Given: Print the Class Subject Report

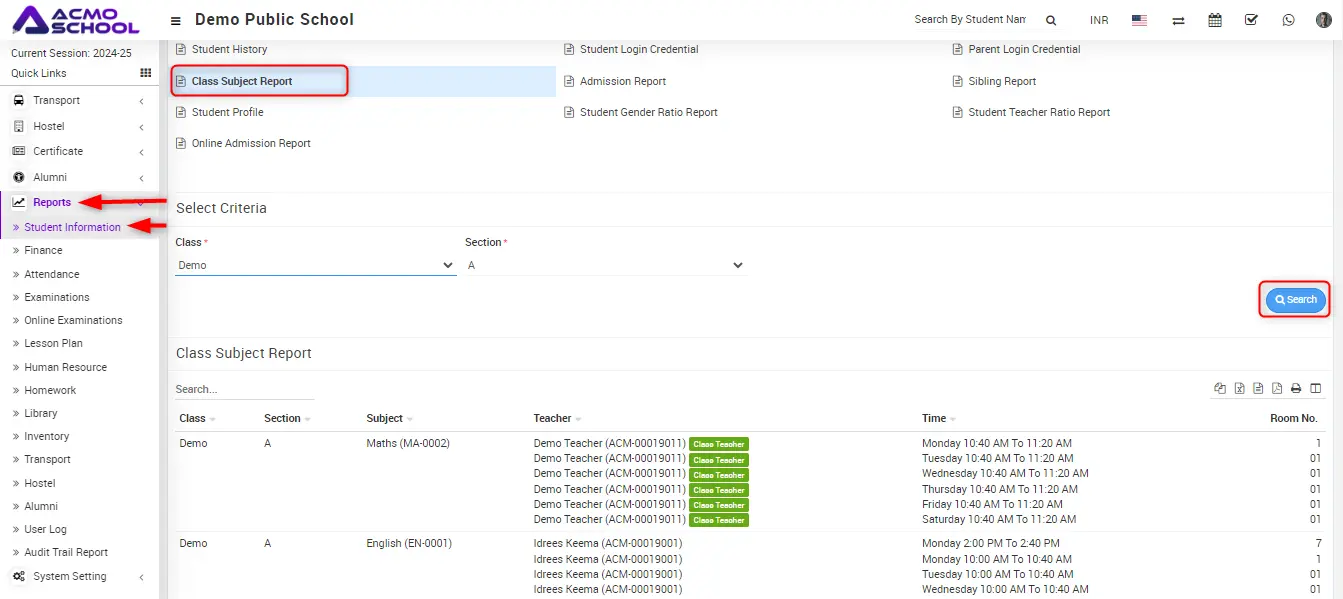Looking at the screenshot, I should (x=1296, y=389).
